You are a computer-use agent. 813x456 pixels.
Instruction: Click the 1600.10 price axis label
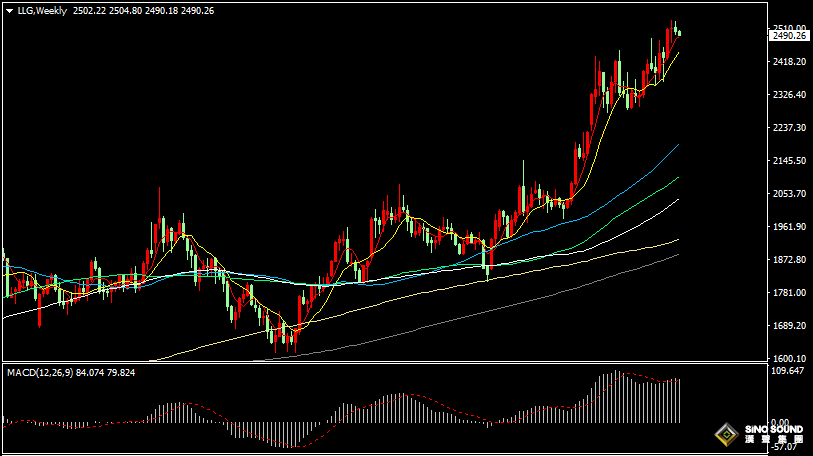(x=788, y=359)
